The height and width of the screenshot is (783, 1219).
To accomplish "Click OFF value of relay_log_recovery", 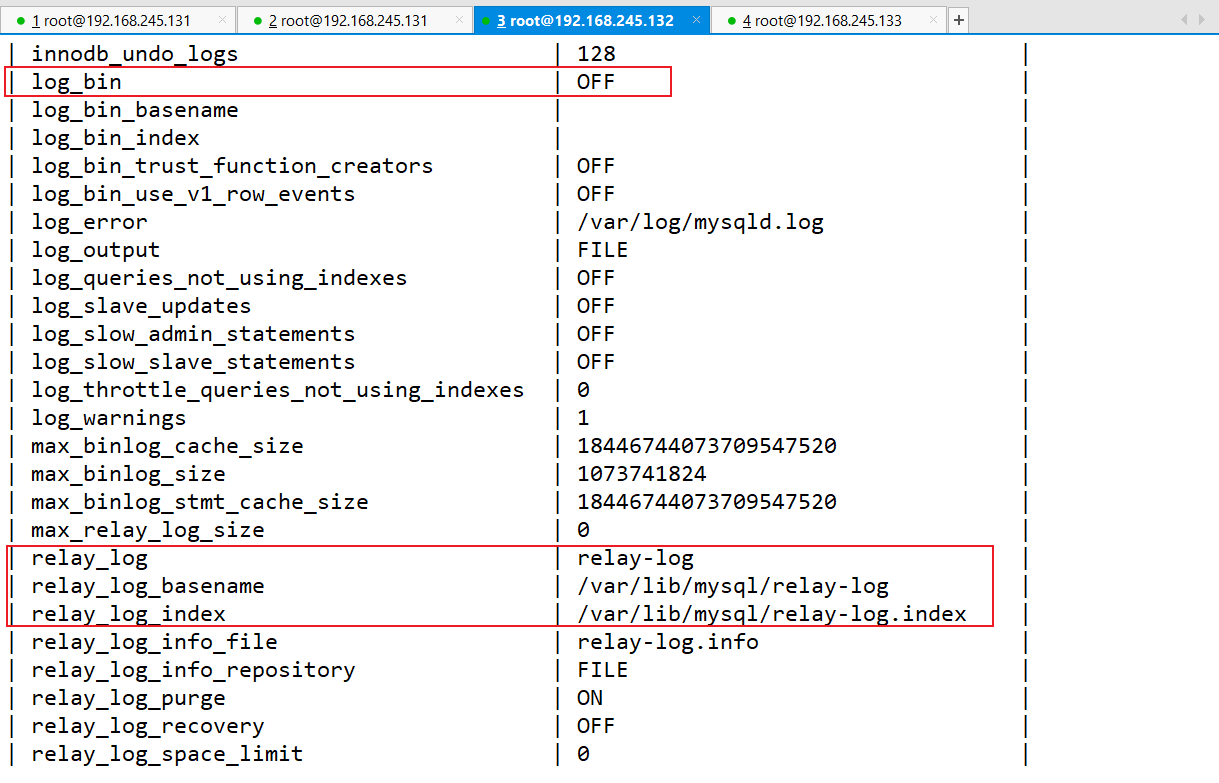I will (x=596, y=726).
